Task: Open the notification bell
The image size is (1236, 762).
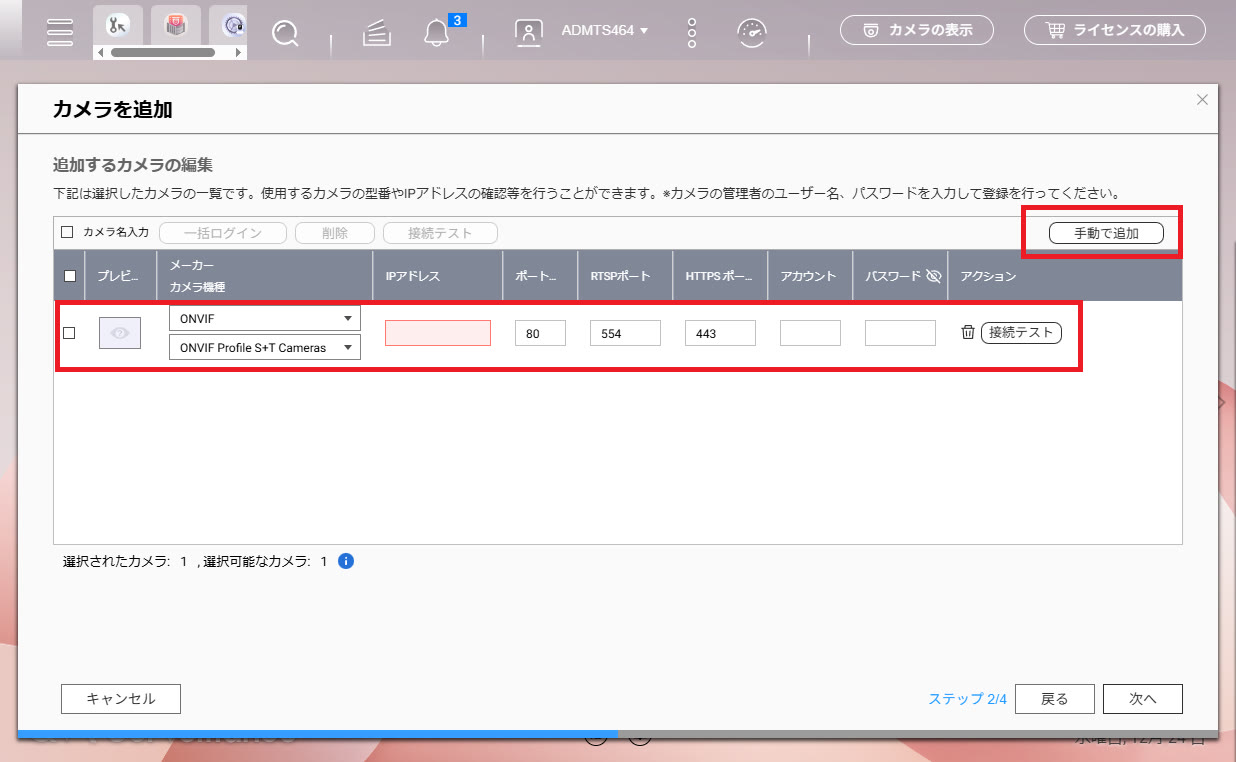Action: [x=436, y=32]
